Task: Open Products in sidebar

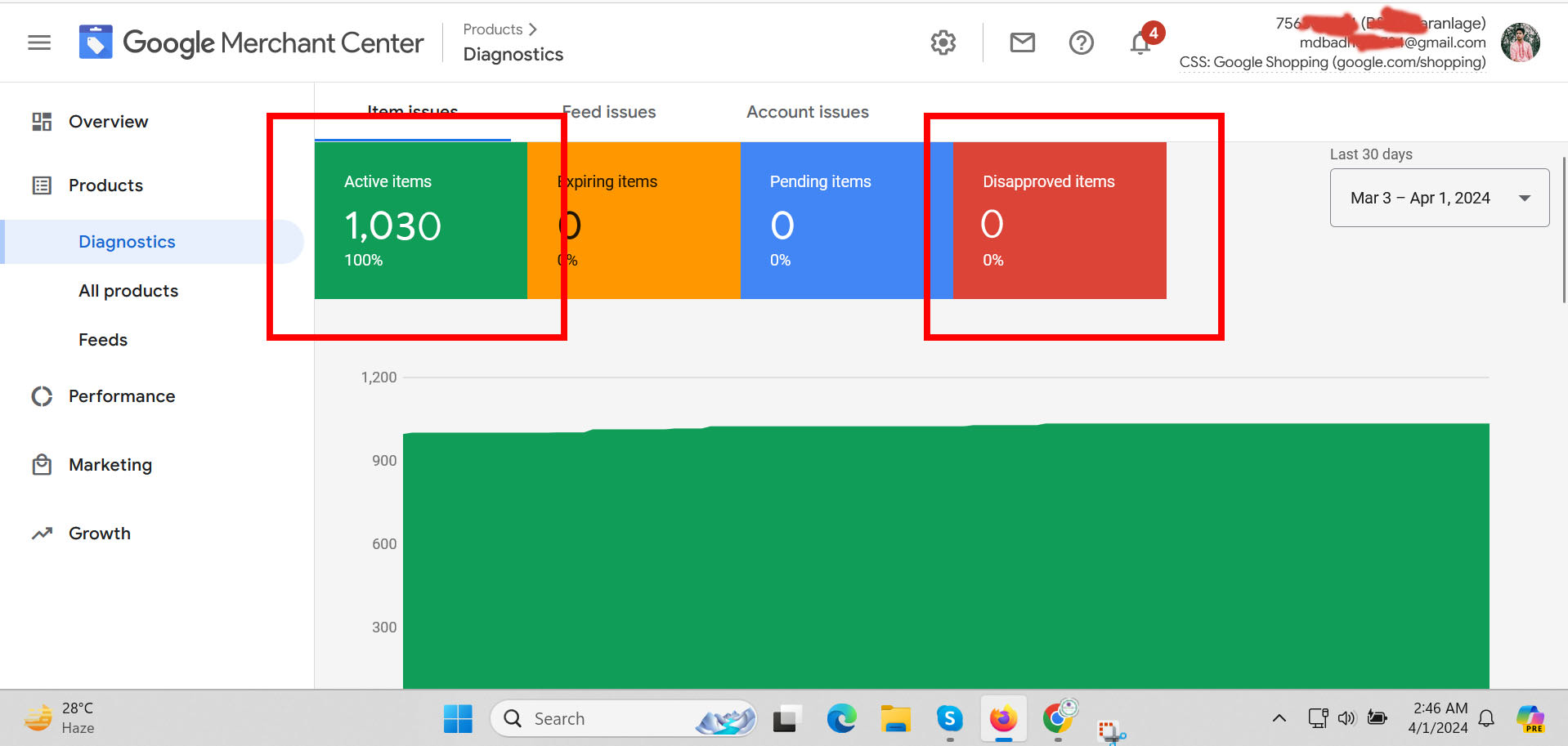Action: 106,185
